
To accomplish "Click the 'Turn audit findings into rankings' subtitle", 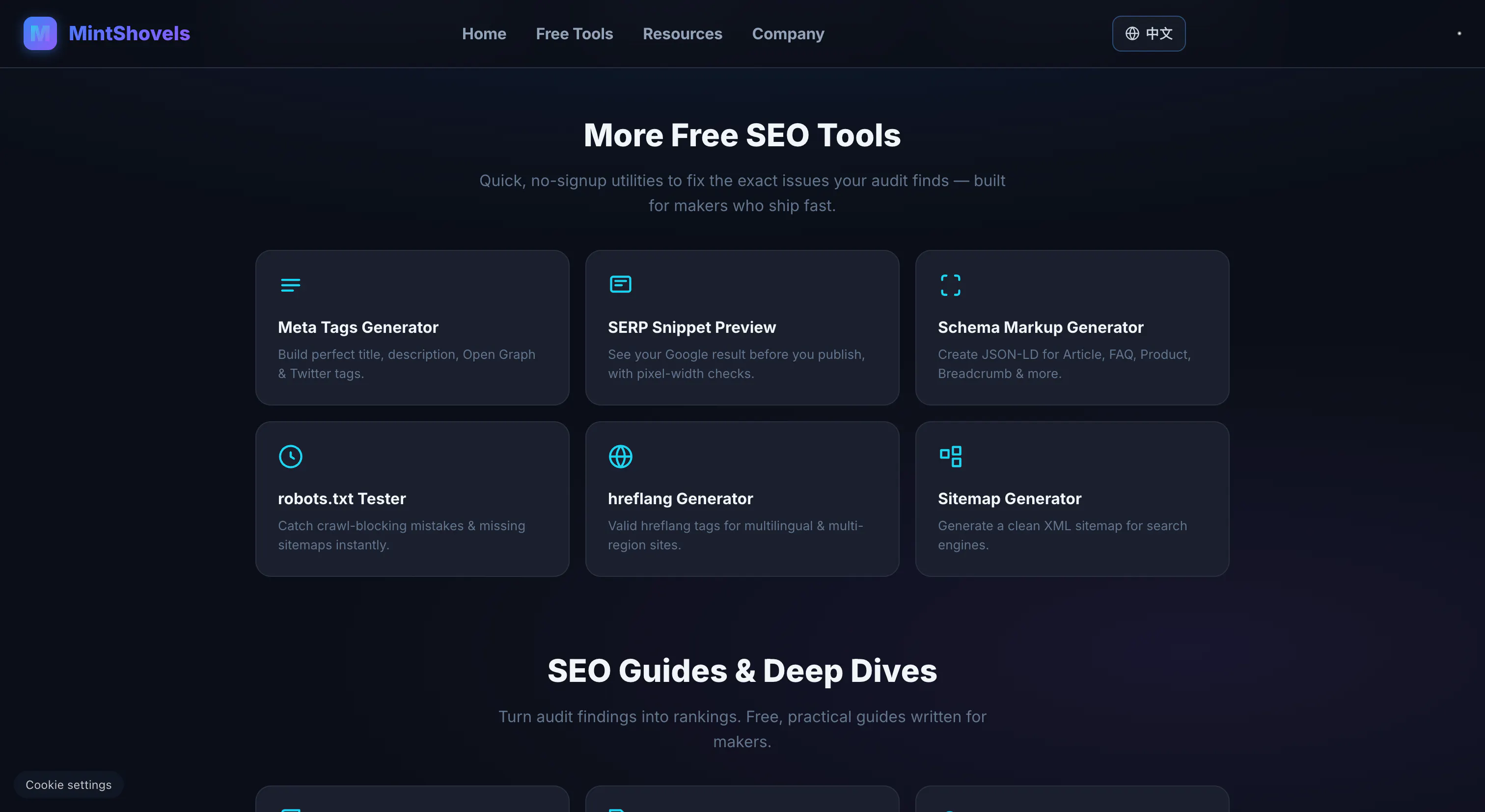I will [742, 729].
